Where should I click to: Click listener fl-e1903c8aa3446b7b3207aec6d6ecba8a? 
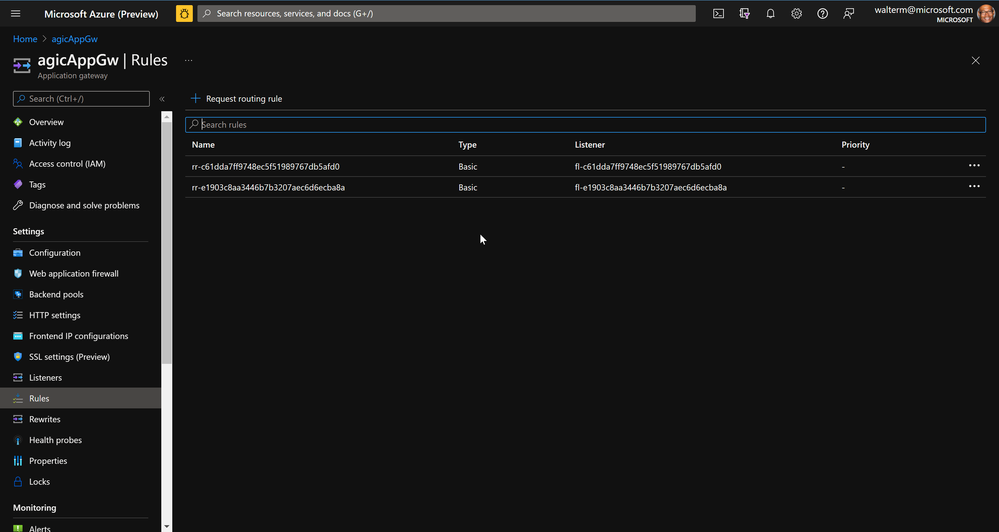click(x=650, y=187)
